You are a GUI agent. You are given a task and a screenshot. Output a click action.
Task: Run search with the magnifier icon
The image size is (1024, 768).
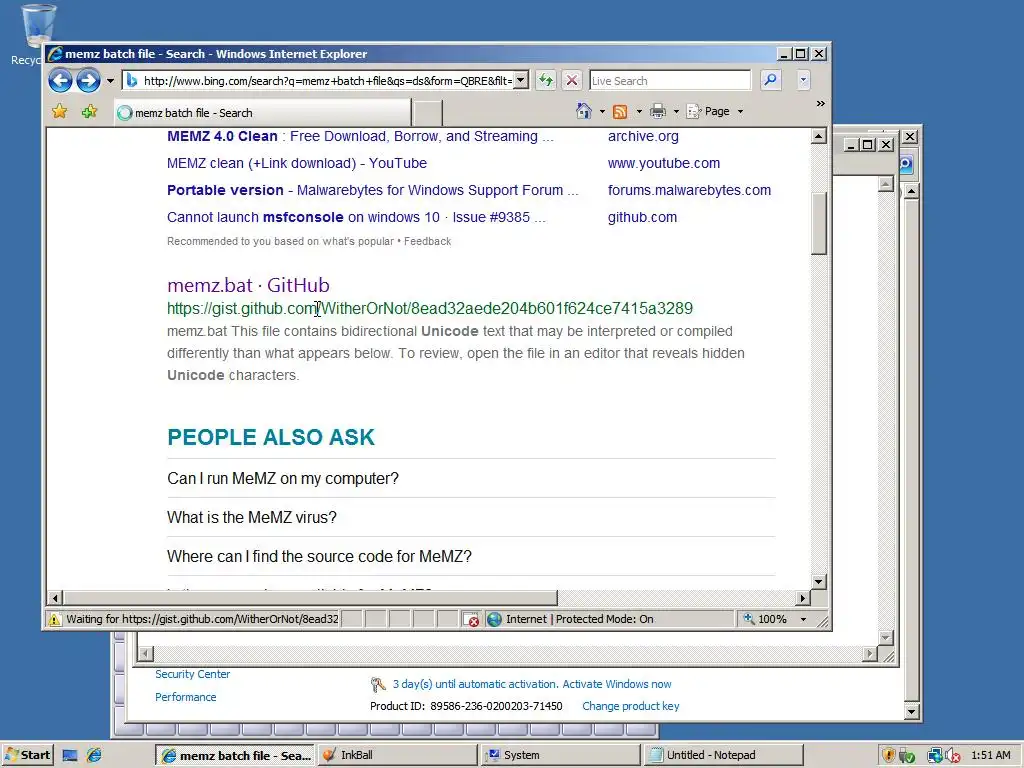(771, 80)
